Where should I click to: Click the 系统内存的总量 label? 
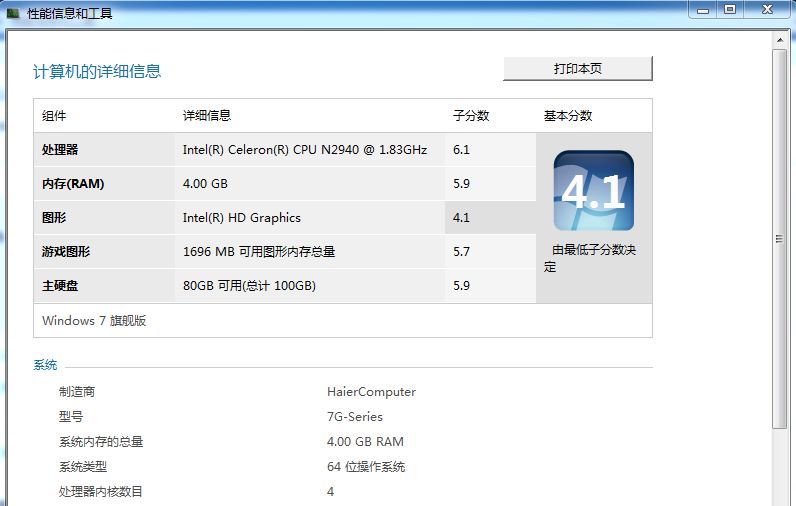click(x=101, y=442)
